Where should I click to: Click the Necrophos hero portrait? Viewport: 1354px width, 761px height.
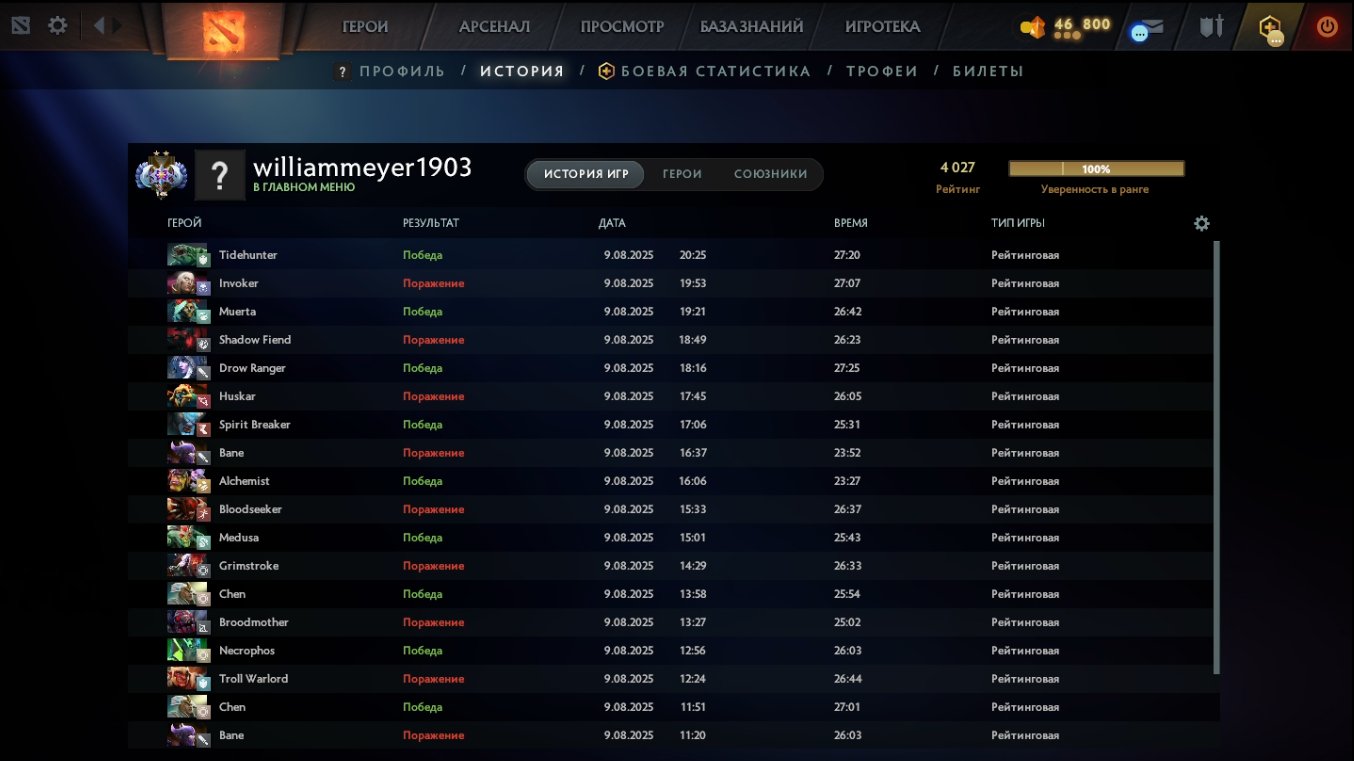187,650
